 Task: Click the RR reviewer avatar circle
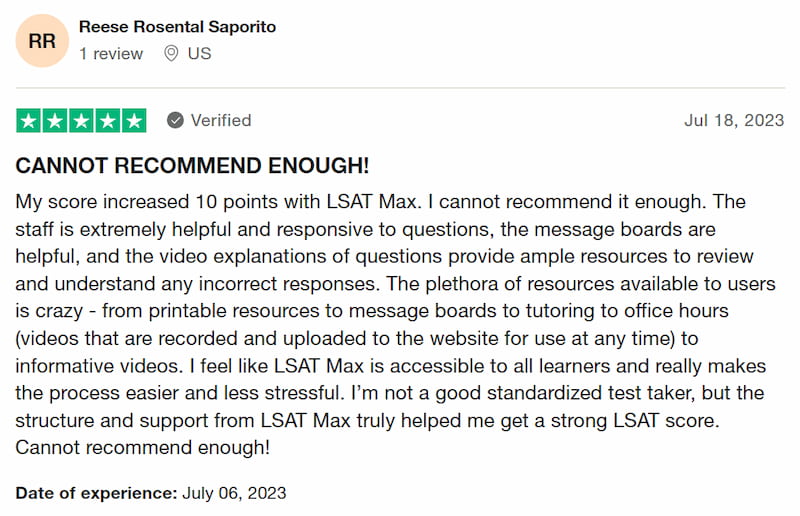pyautogui.click(x=42, y=41)
